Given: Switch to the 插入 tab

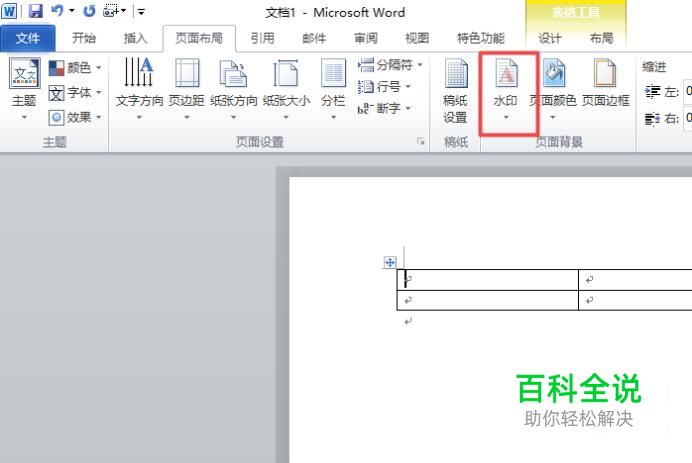Looking at the screenshot, I should 135,38.
